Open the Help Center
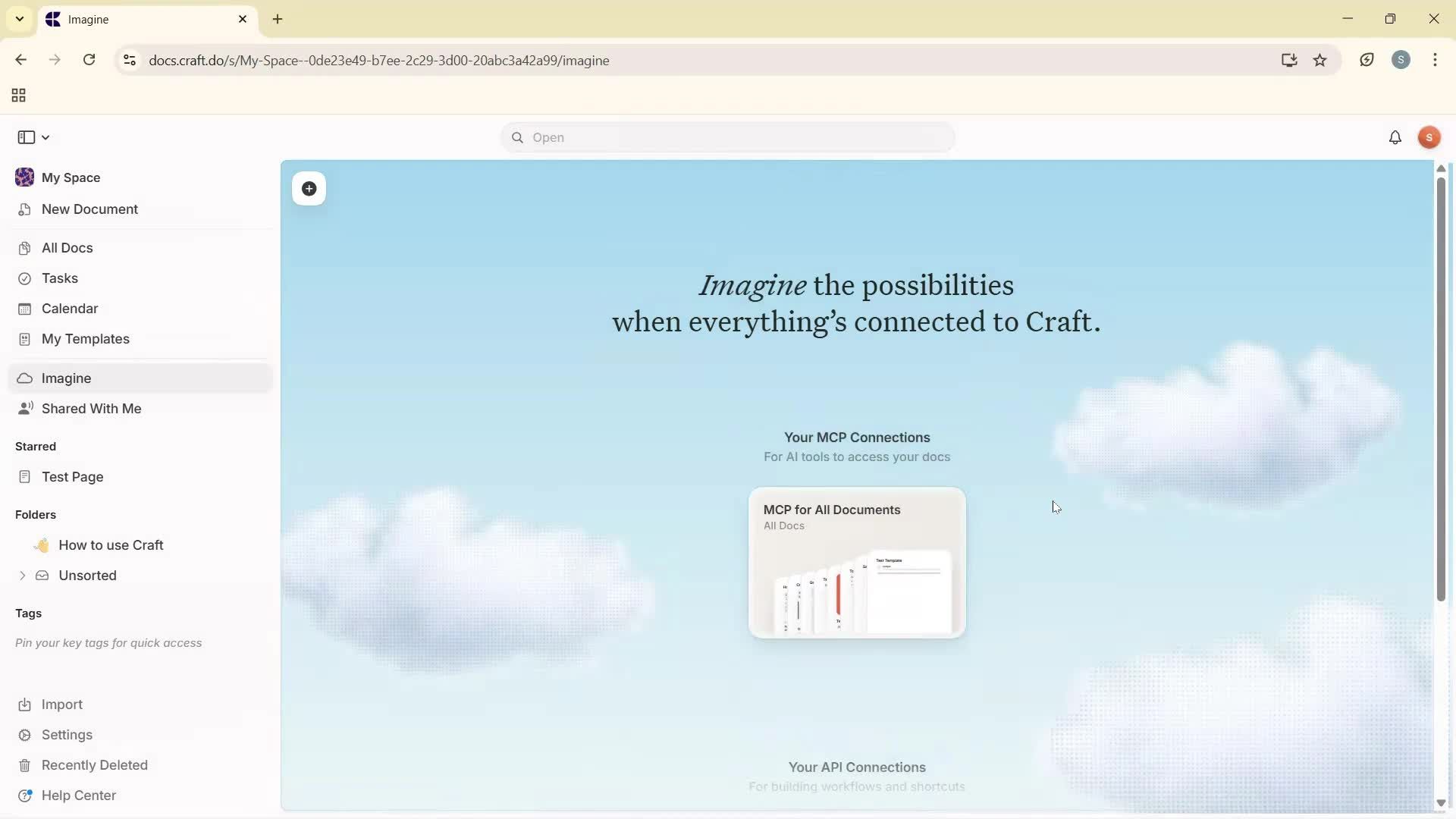This screenshot has width=1456, height=819. pos(78,795)
